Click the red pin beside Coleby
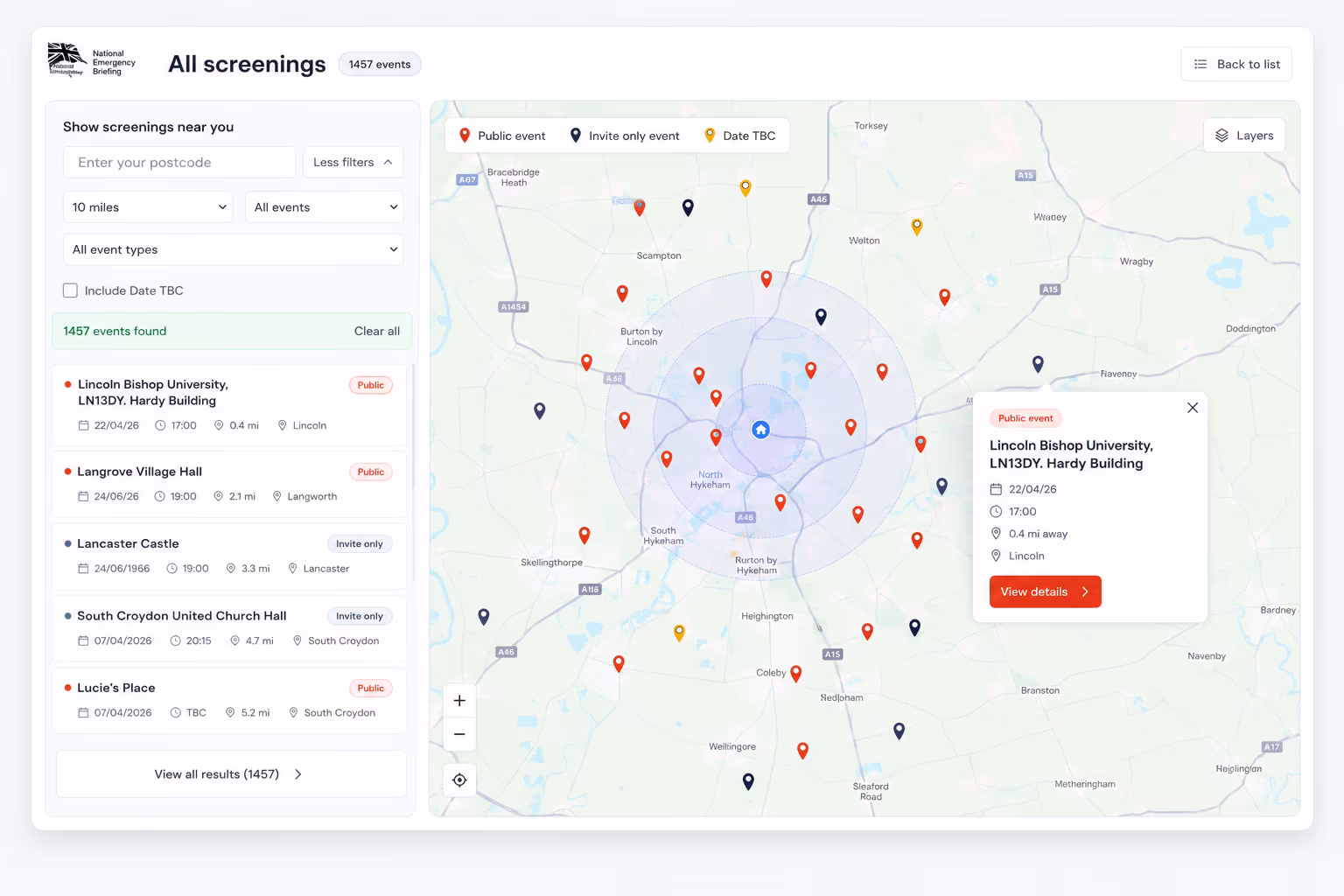The width and height of the screenshot is (1344, 896). (x=796, y=674)
